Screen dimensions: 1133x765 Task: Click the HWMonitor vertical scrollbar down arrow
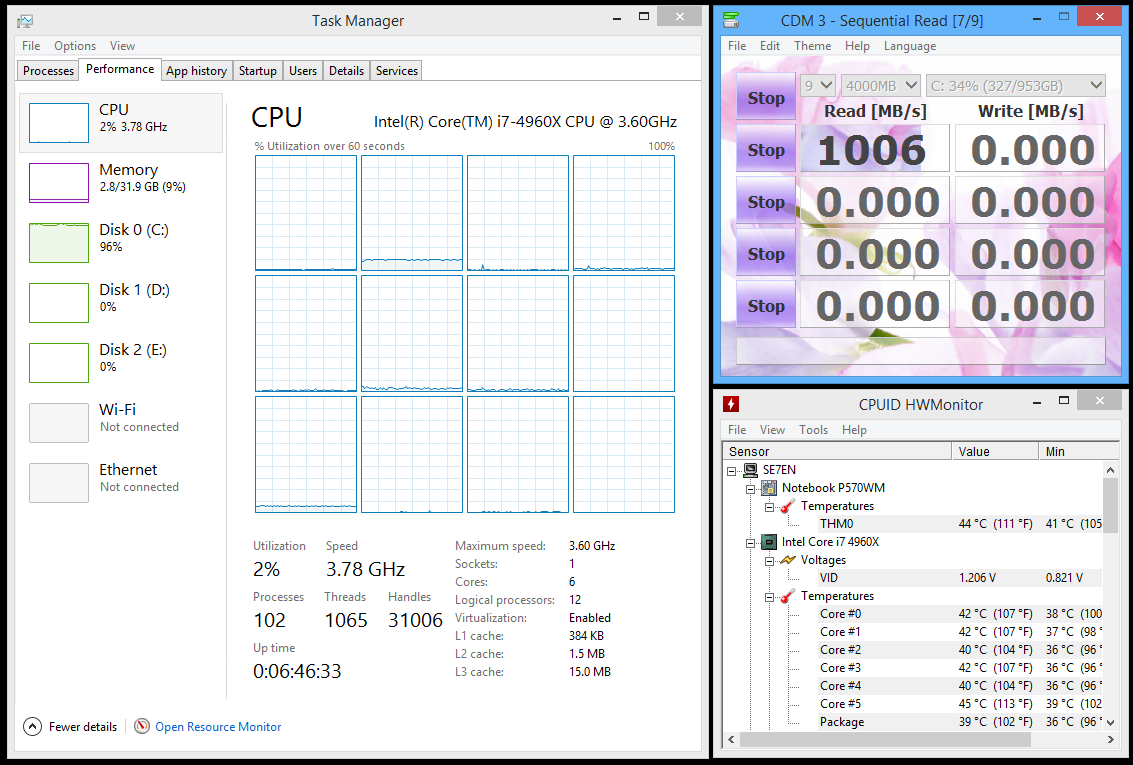click(x=1111, y=722)
